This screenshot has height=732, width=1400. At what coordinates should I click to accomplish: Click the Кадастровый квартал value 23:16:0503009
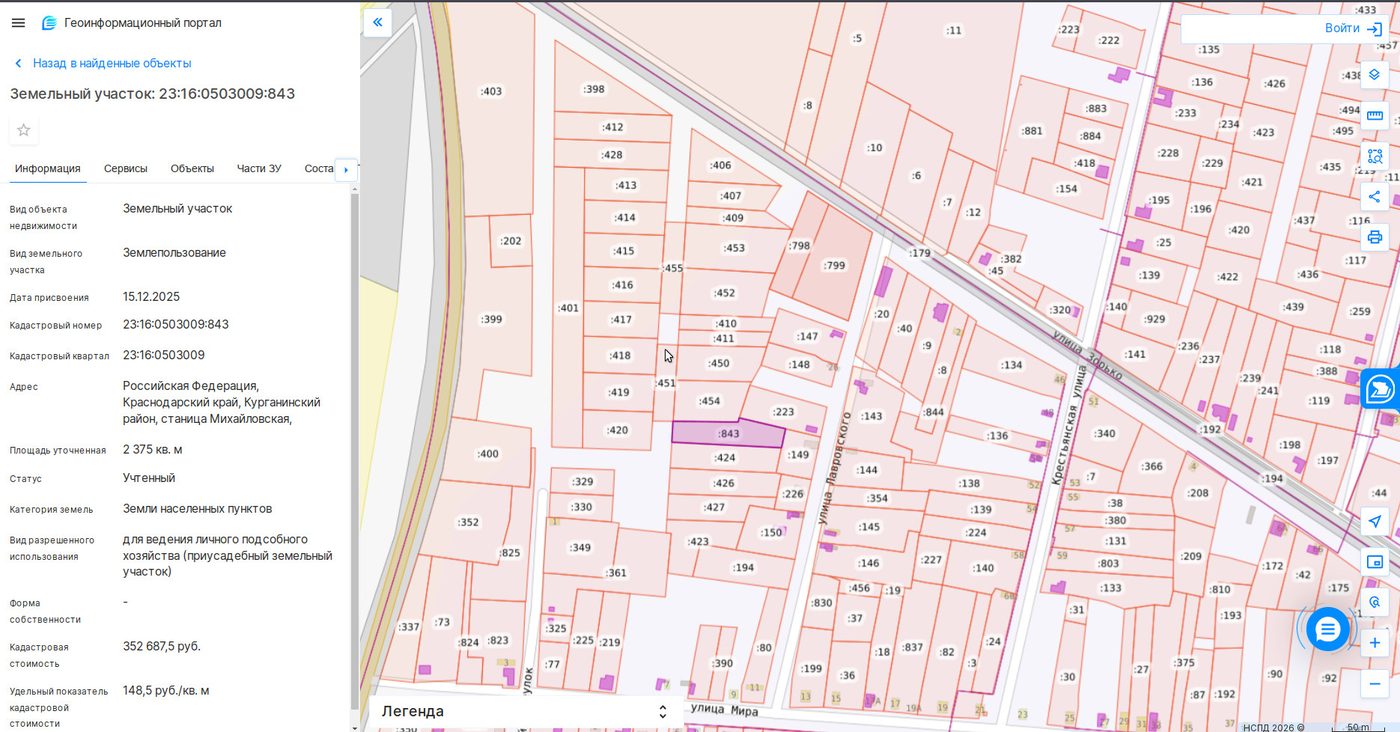tap(164, 355)
